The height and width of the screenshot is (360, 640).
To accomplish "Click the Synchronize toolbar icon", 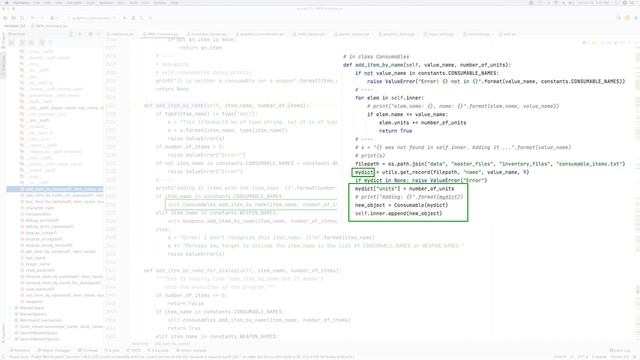I will pyautogui.click(x=22, y=18).
